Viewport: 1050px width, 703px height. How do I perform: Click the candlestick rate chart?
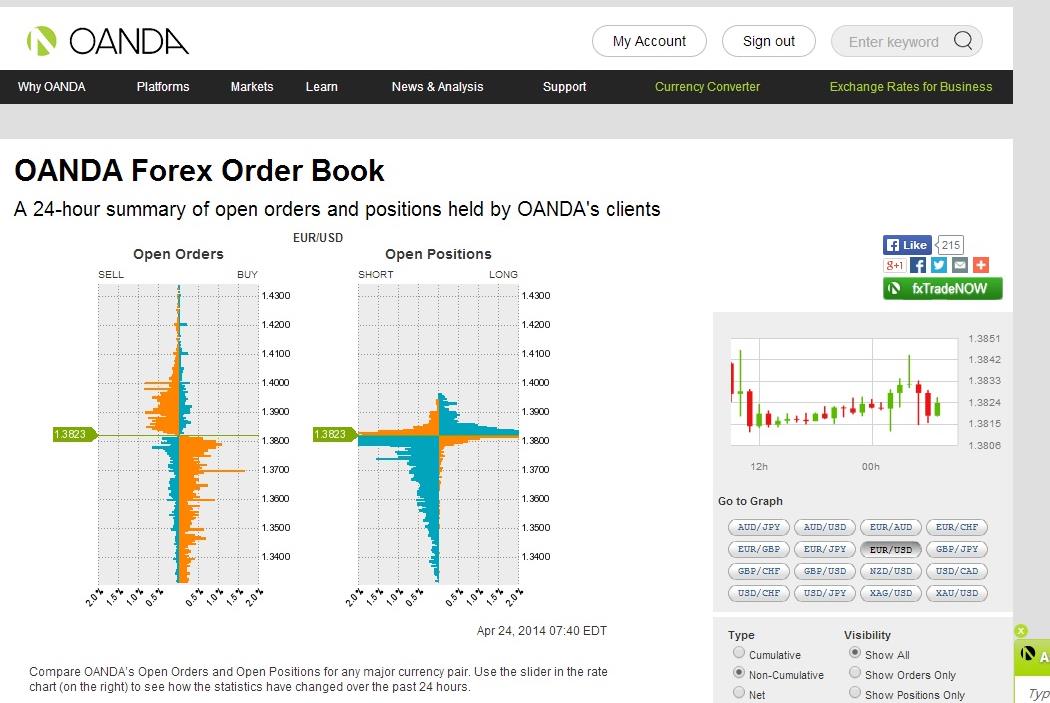(x=844, y=392)
